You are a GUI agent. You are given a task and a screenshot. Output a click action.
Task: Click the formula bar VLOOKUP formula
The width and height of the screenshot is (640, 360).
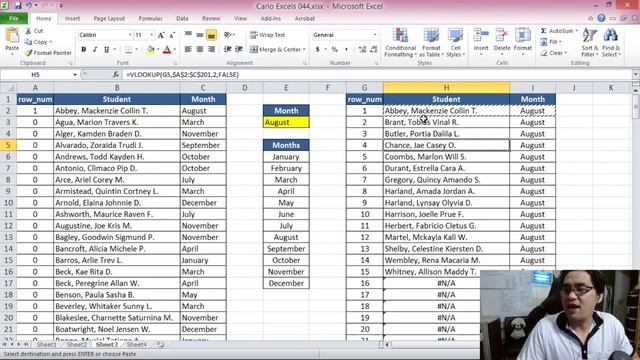[182, 75]
